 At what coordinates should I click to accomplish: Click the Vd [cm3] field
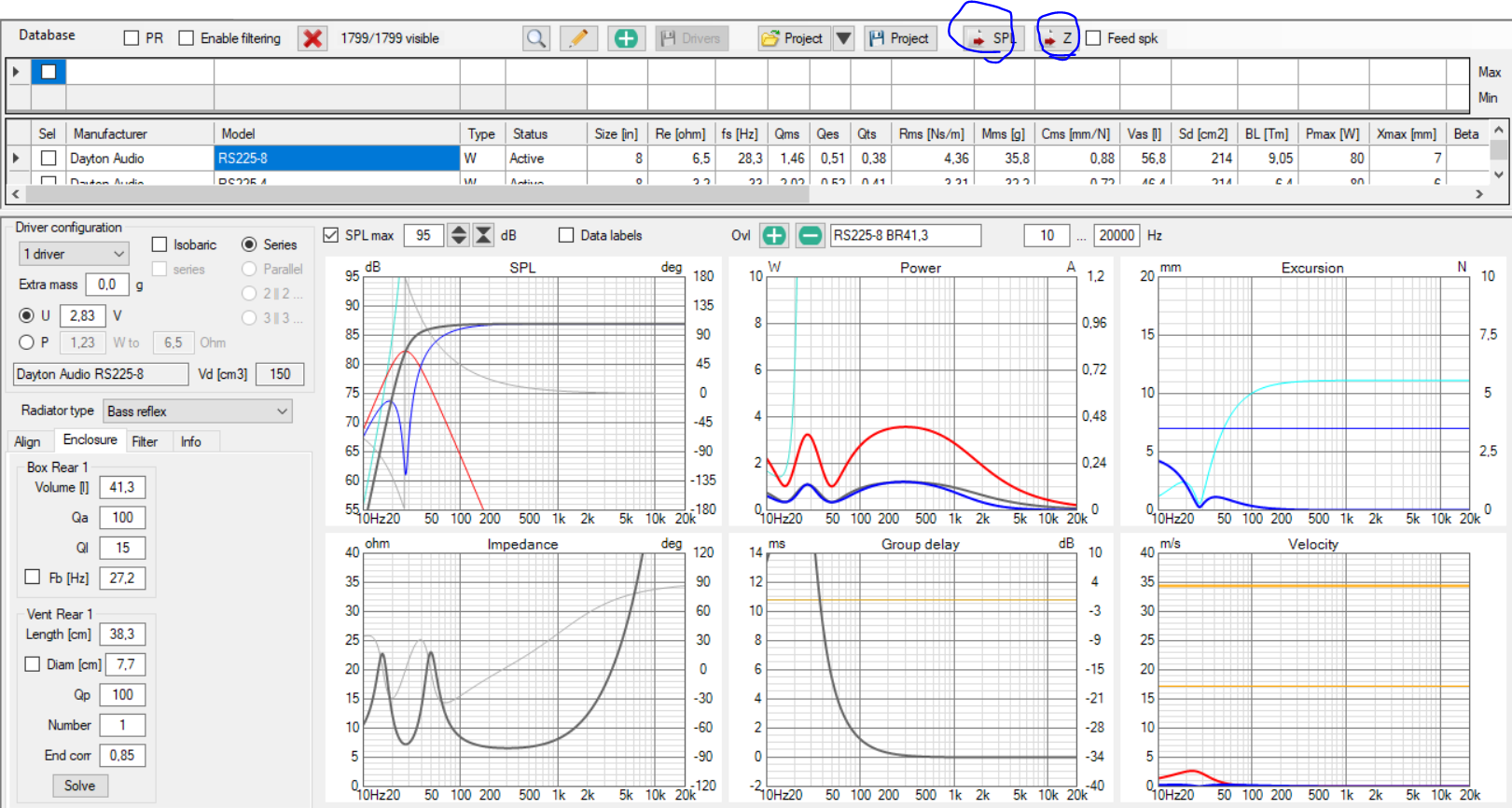tap(280, 374)
